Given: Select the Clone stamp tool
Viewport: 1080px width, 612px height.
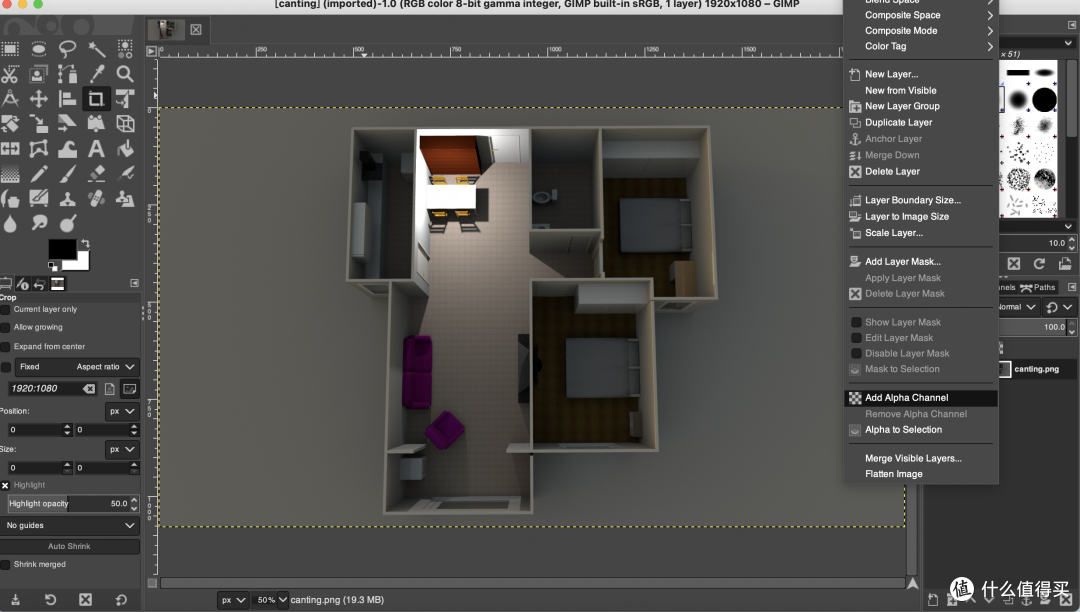Looking at the screenshot, I should click(x=67, y=199).
